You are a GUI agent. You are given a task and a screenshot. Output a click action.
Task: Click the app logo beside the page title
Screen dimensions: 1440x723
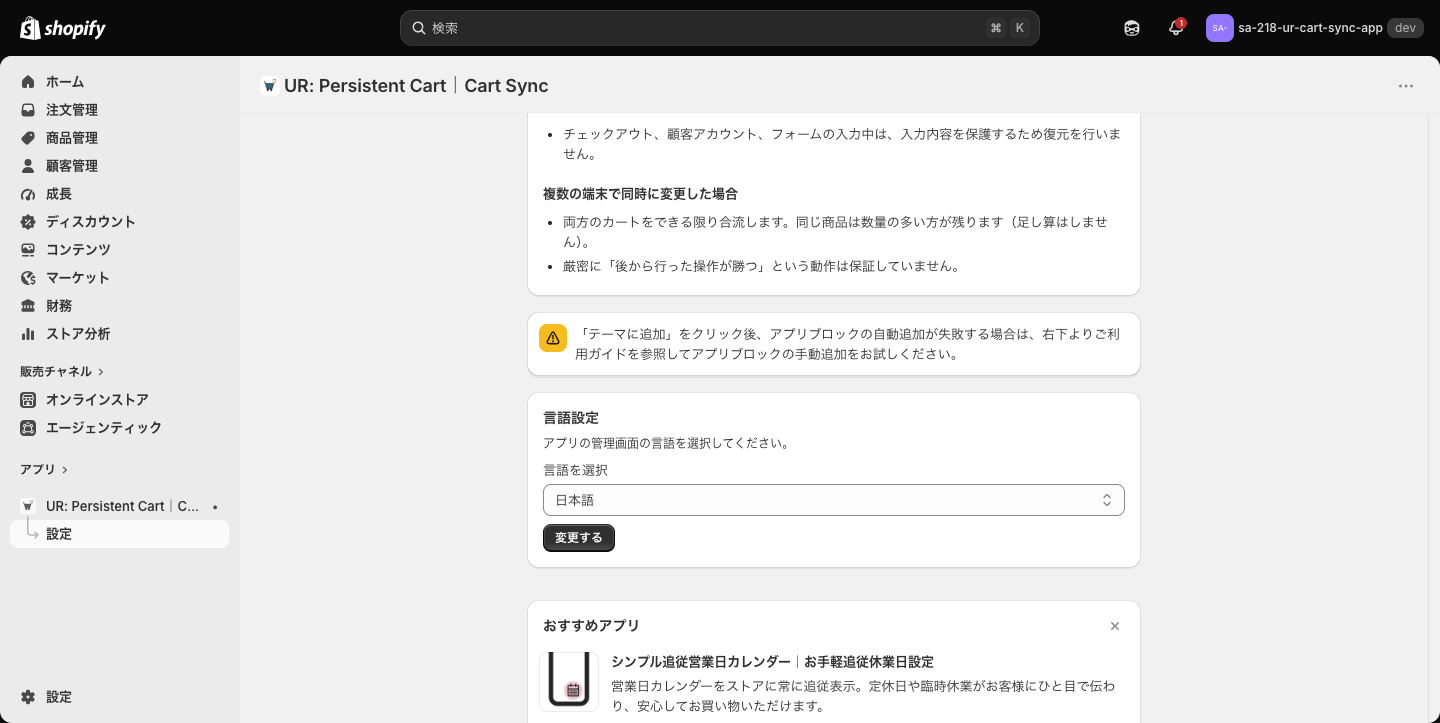coord(269,86)
